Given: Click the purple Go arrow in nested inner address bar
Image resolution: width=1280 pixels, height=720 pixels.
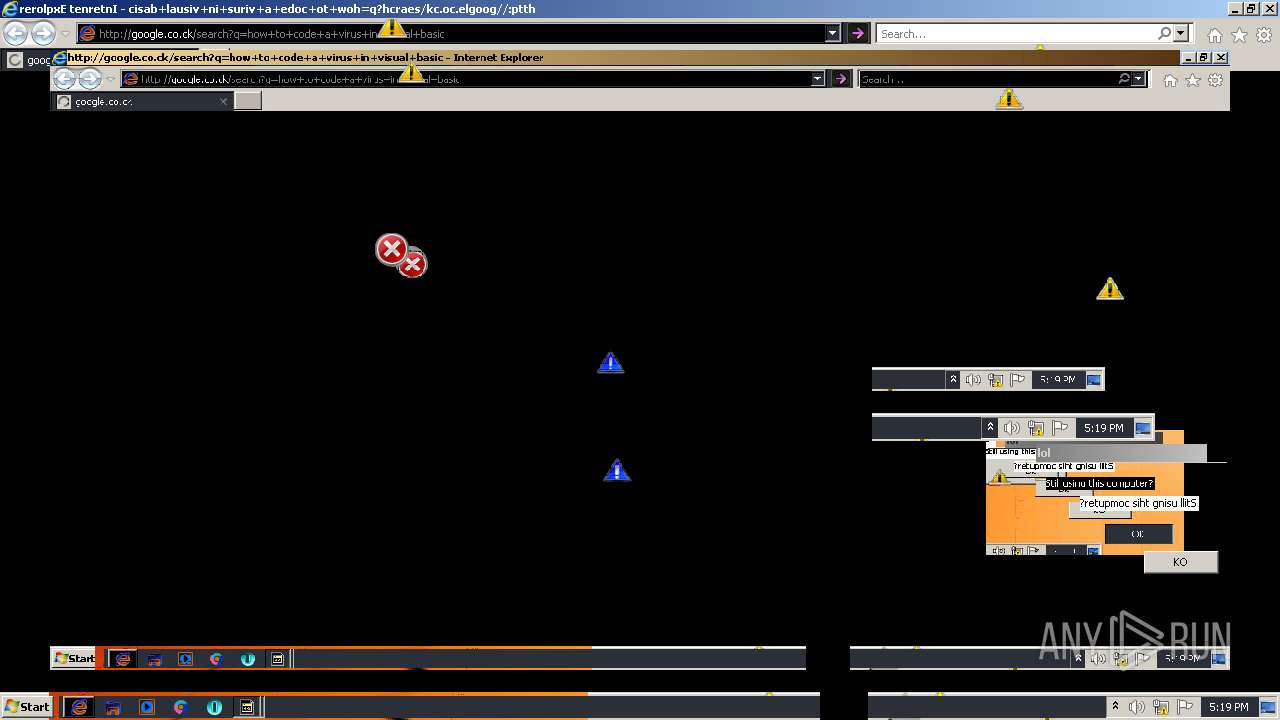Looking at the screenshot, I should click(841, 79).
